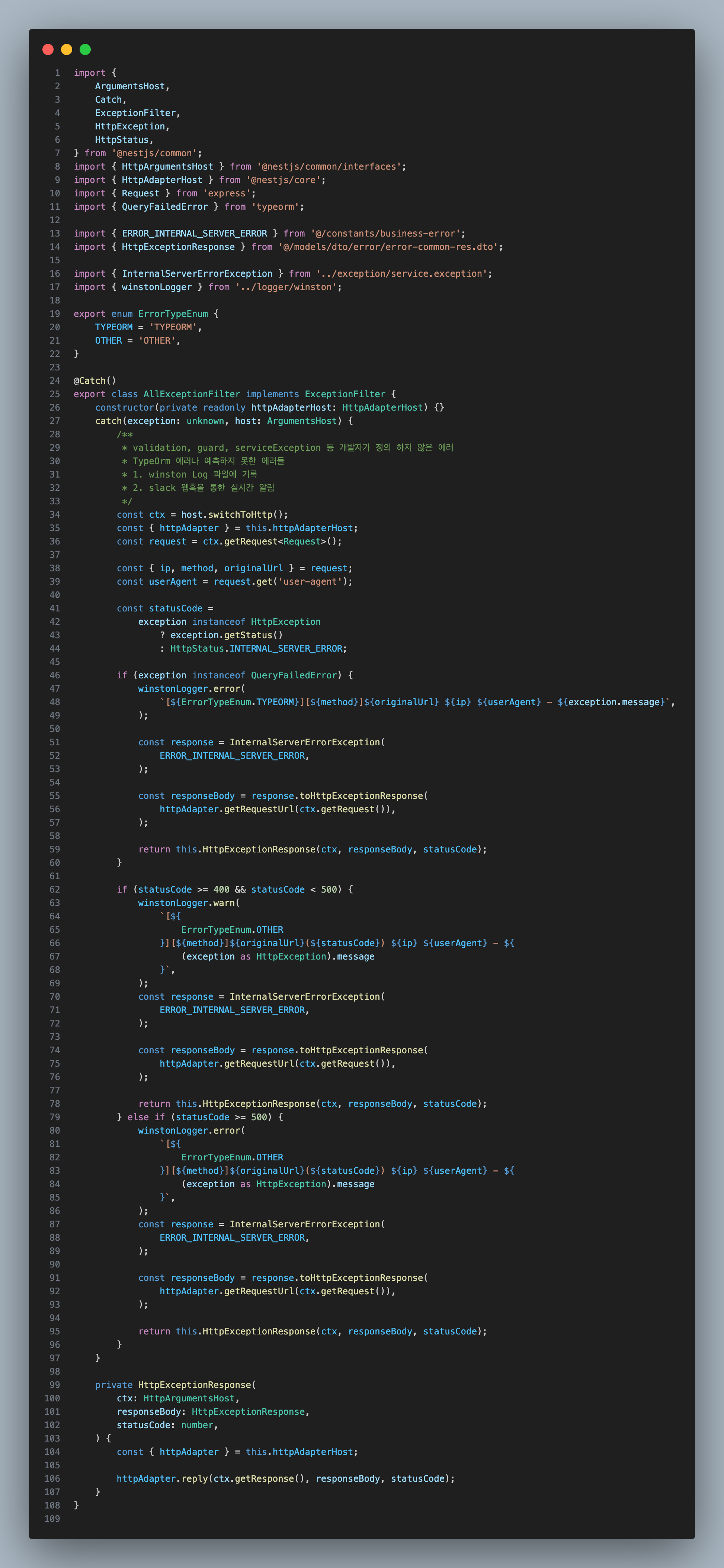Screen dimensions: 724x1568
Task: Click the '@nestjs/core' import path
Action: coord(283,180)
